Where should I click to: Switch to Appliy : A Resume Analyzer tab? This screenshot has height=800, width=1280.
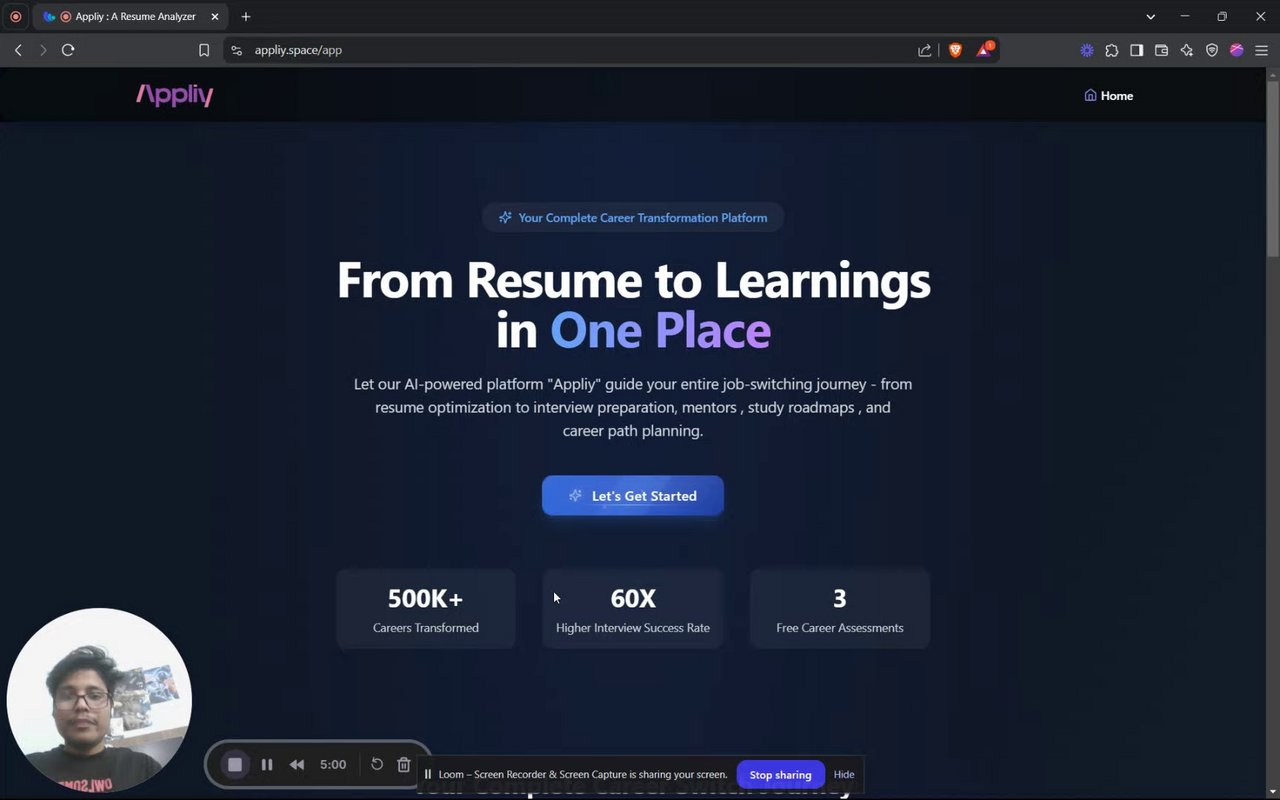(x=130, y=16)
